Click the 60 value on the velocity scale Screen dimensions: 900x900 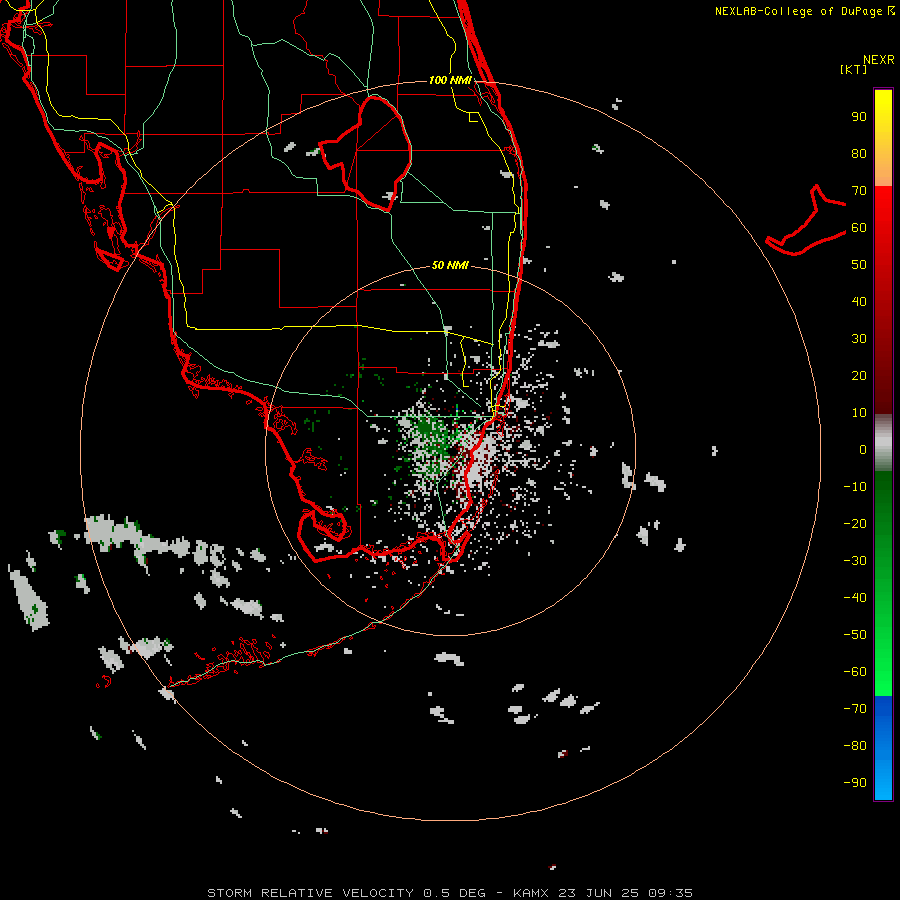859,228
